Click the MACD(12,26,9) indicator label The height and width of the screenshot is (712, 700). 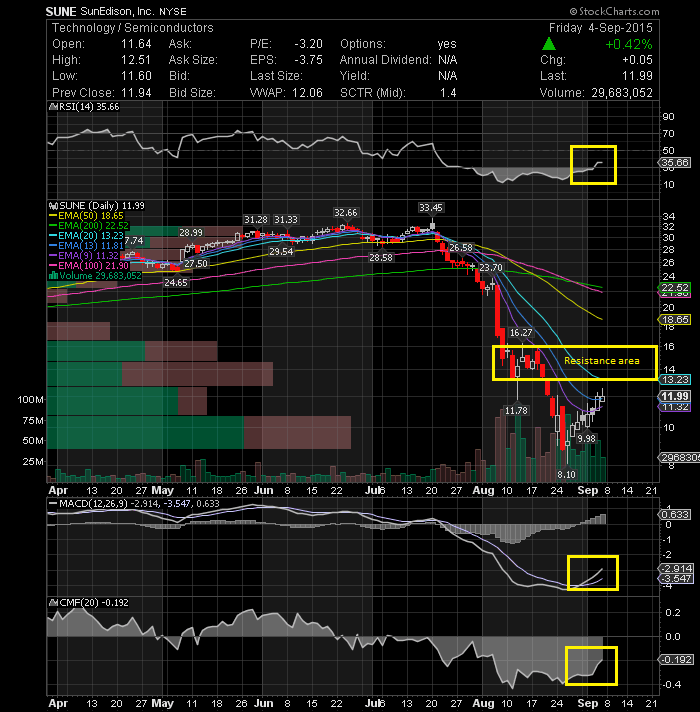pyautogui.click(x=94, y=504)
